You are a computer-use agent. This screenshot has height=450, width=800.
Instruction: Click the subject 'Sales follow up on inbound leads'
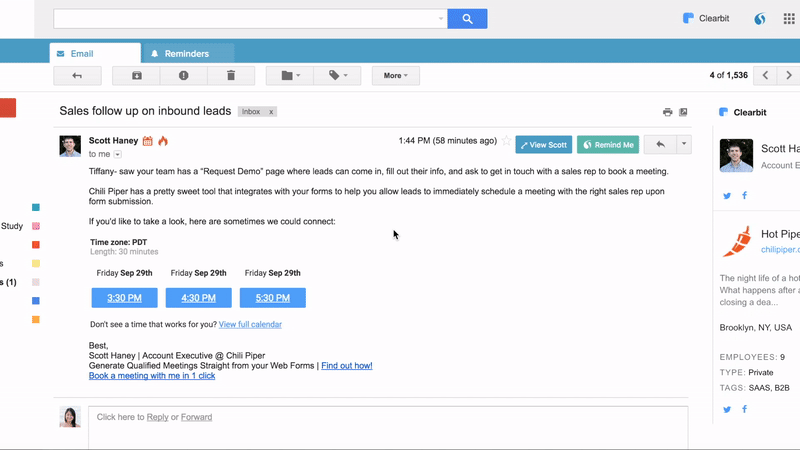click(145, 111)
